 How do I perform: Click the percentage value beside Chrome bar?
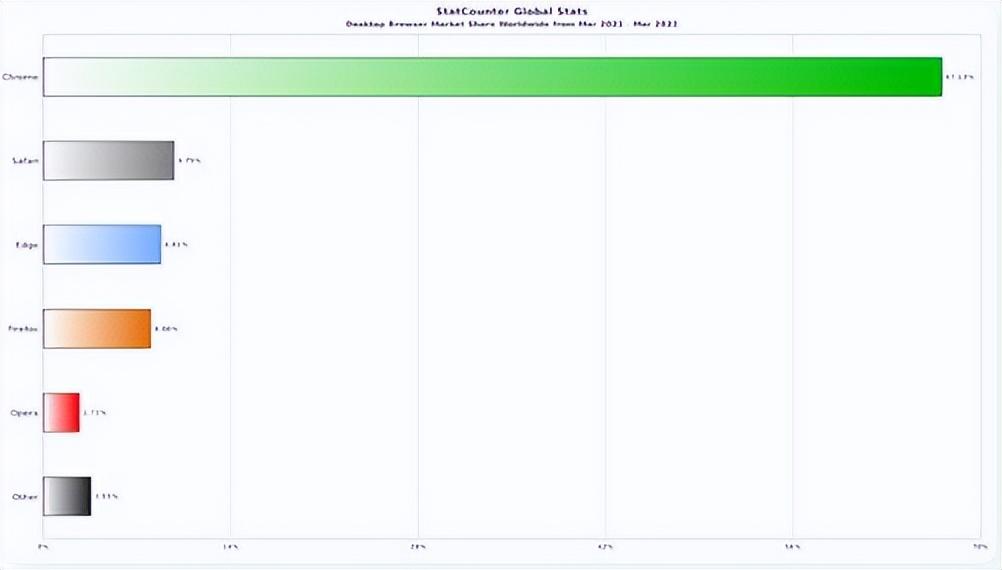pyautogui.click(x=958, y=77)
